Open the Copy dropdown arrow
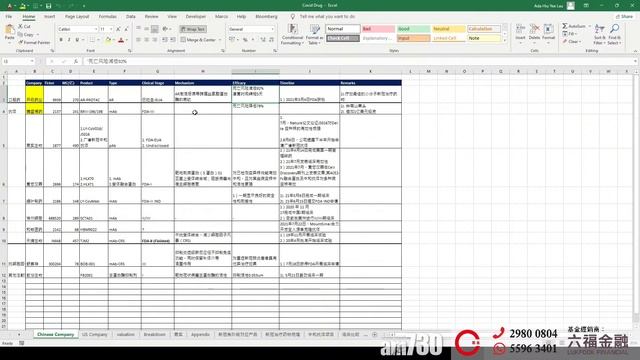This screenshot has width=640, height=360. coord(38,35)
